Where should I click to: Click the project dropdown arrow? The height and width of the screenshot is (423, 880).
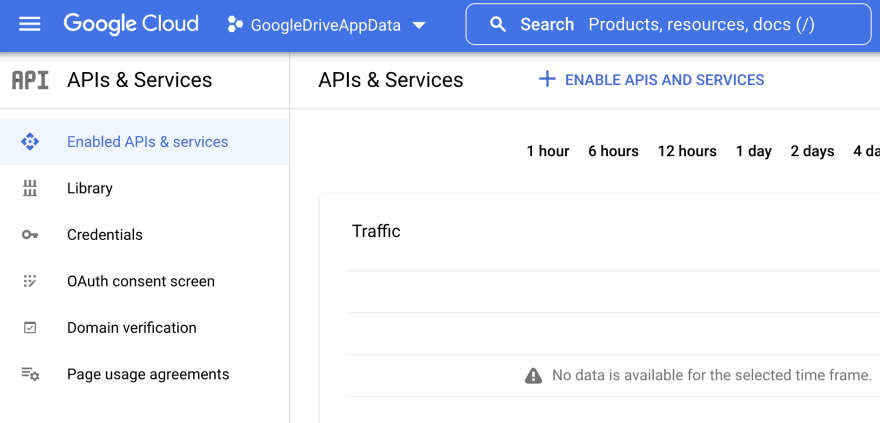(x=419, y=25)
